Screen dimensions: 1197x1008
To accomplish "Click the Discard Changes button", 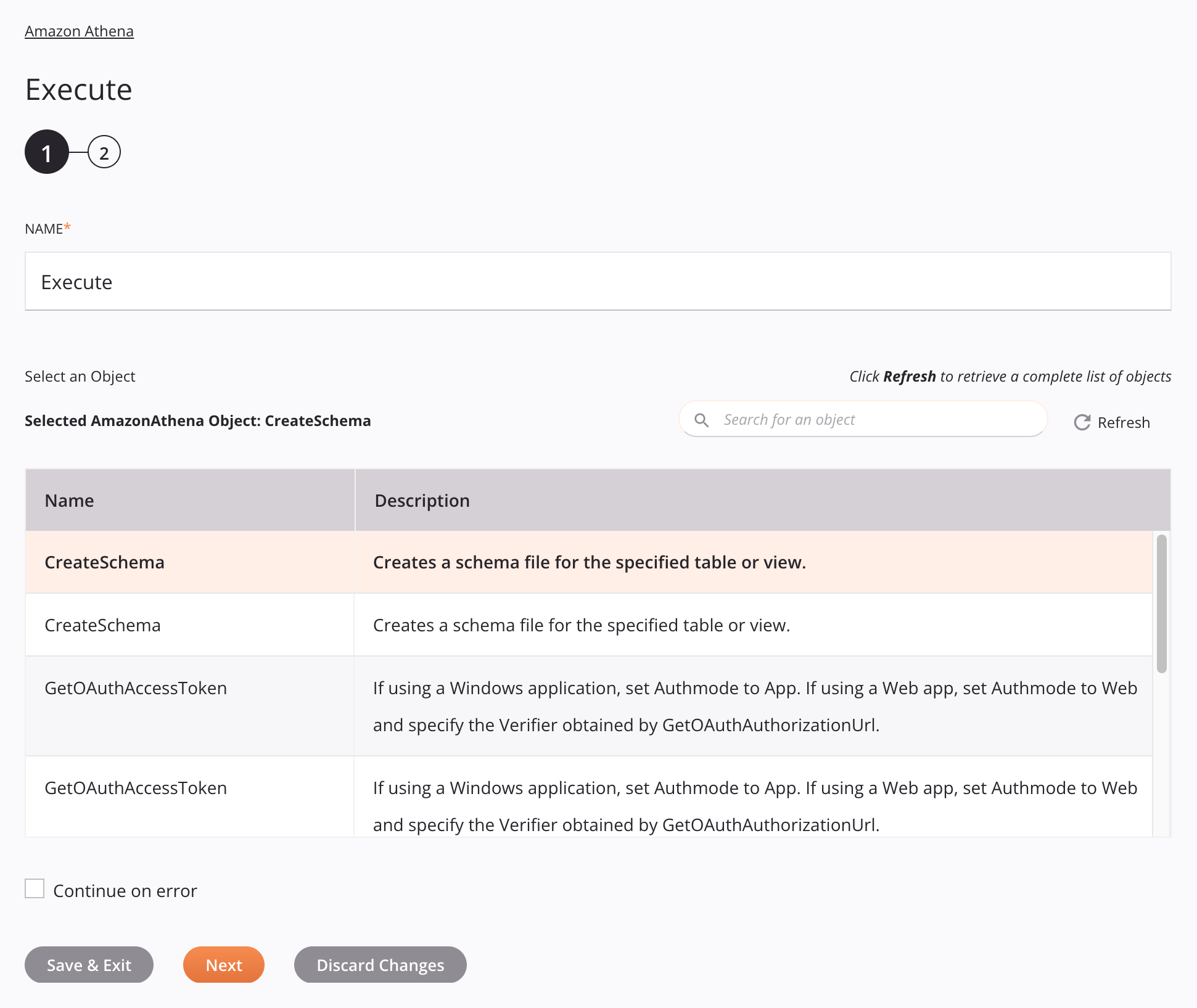I will pyautogui.click(x=380, y=965).
